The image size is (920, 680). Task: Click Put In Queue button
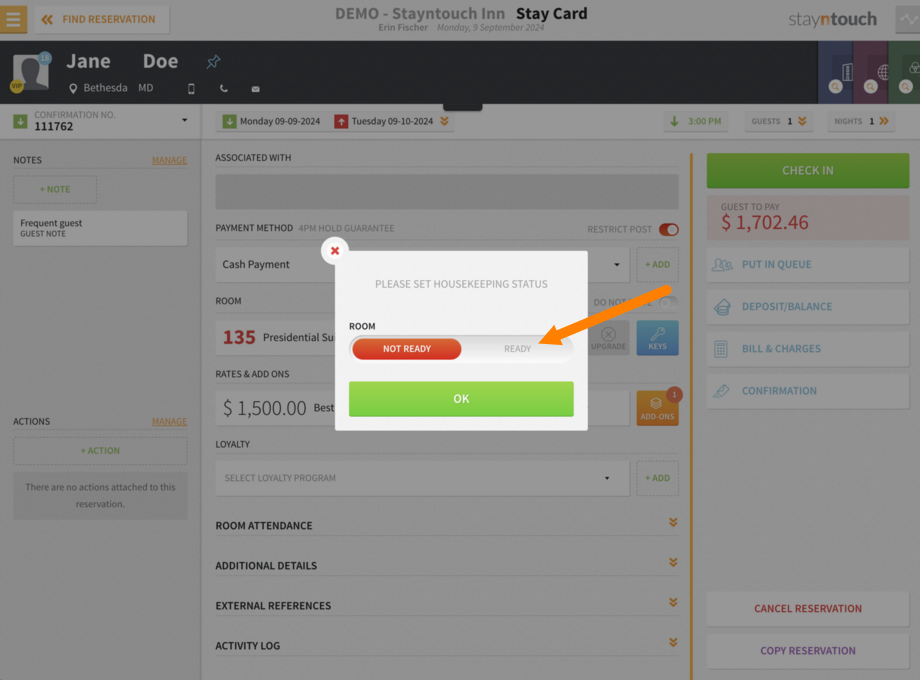pyautogui.click(x=807, y=265)
